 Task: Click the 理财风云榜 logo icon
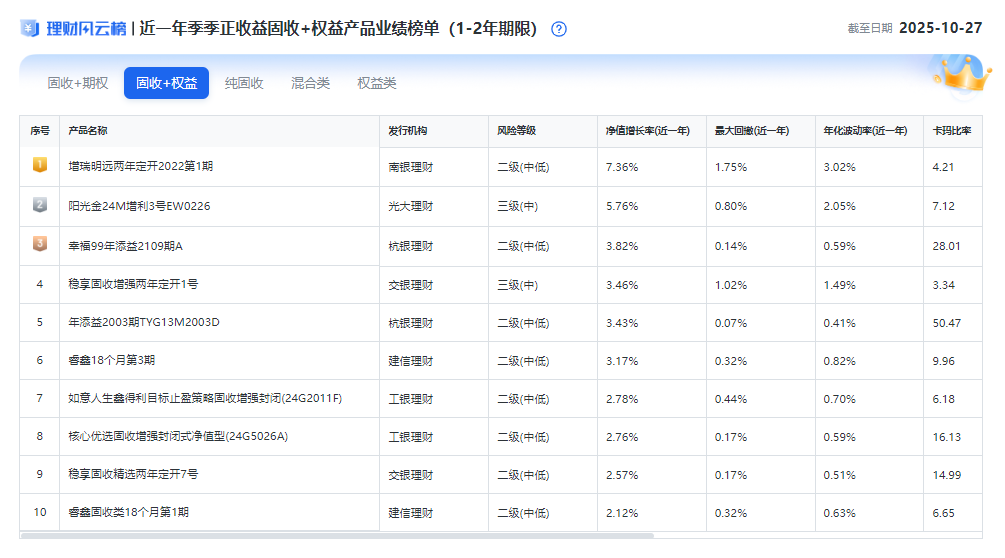pyautogui.click(x=30, y=29)
